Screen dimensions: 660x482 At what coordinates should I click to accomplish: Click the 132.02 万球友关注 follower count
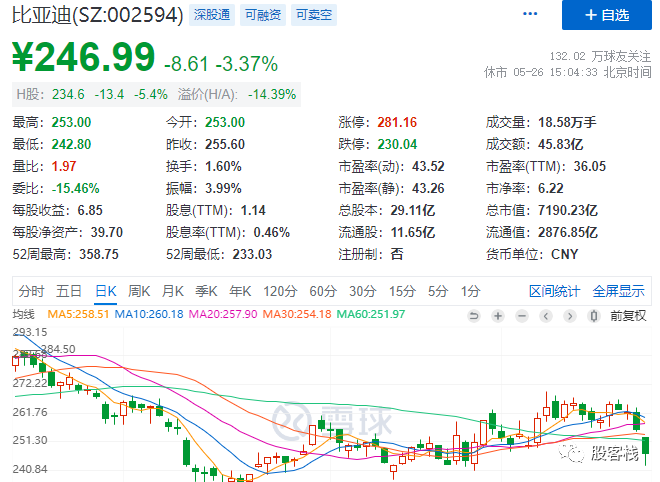(x=600, y=56)
